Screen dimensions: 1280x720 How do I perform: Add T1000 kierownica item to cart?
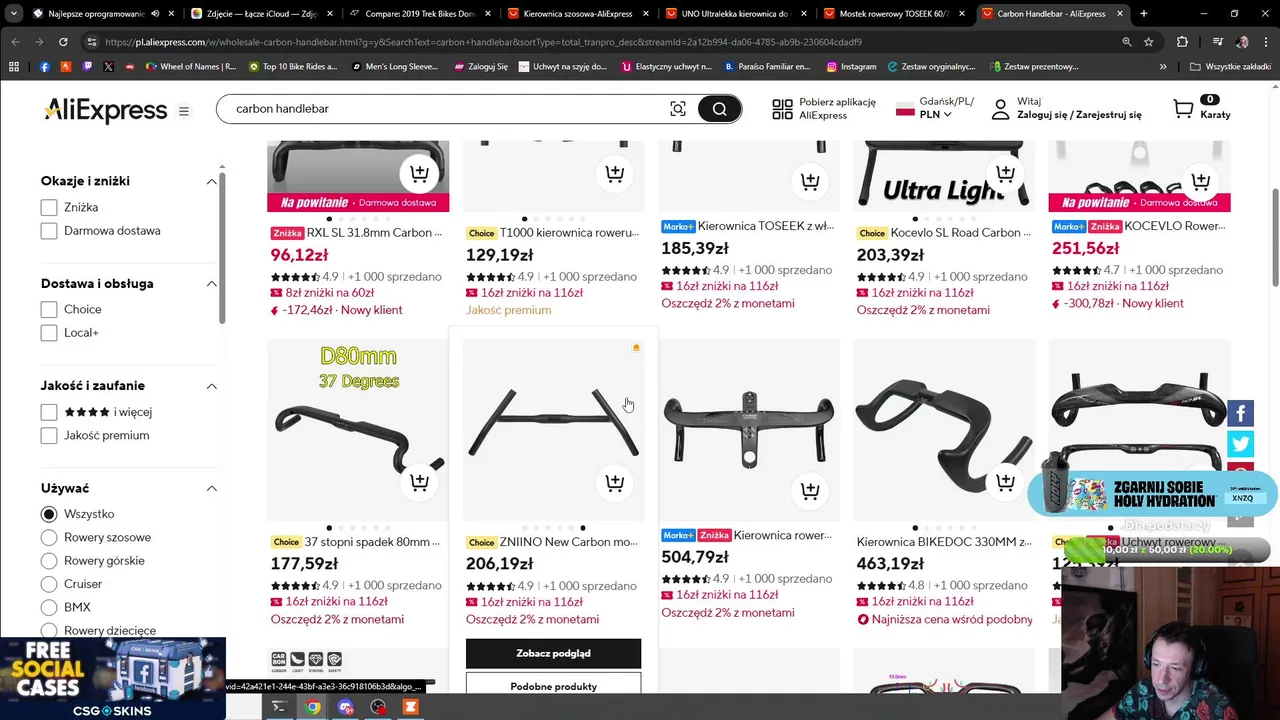pos(615,174)
